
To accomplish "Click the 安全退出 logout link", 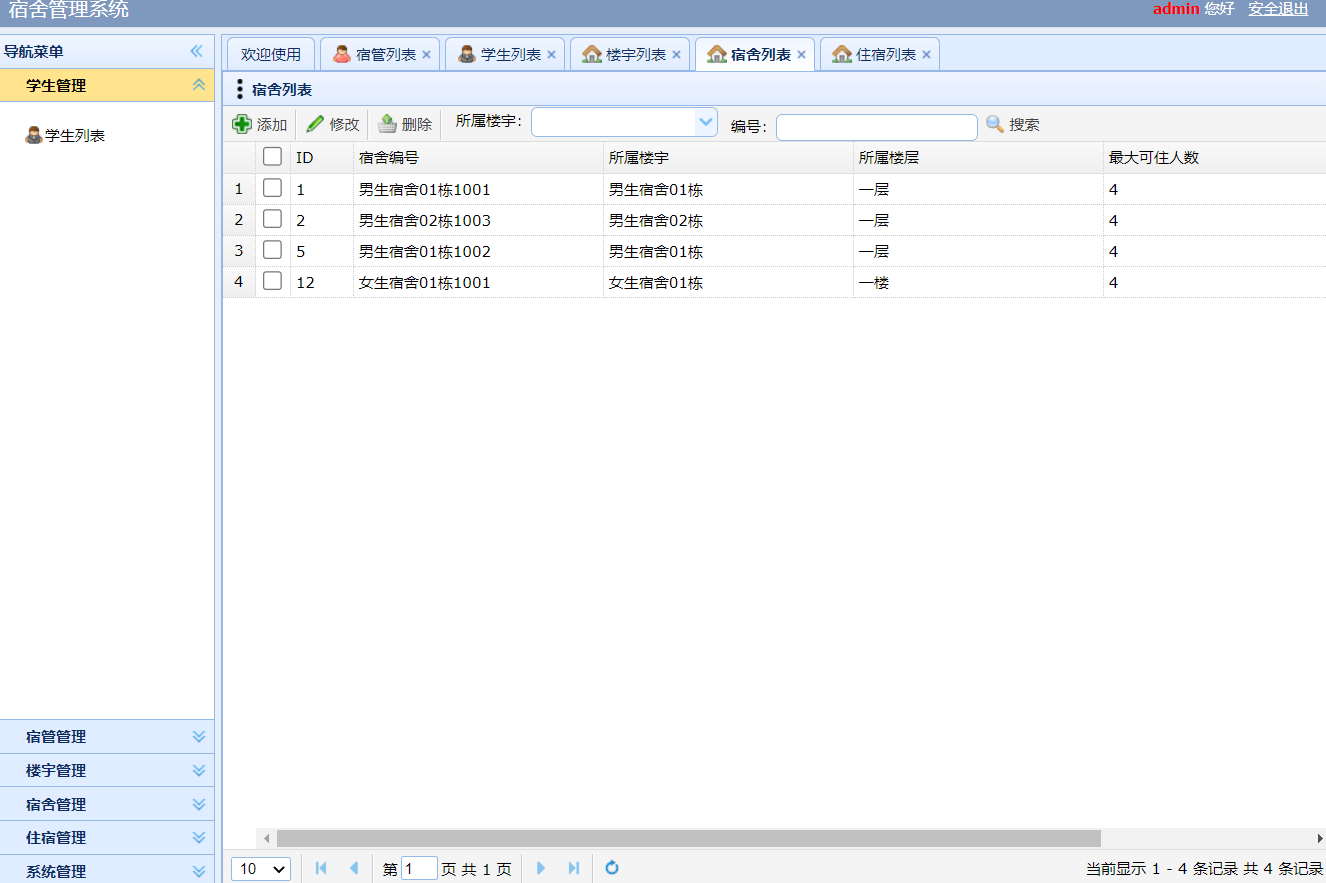I will [x=1278, y=9].
